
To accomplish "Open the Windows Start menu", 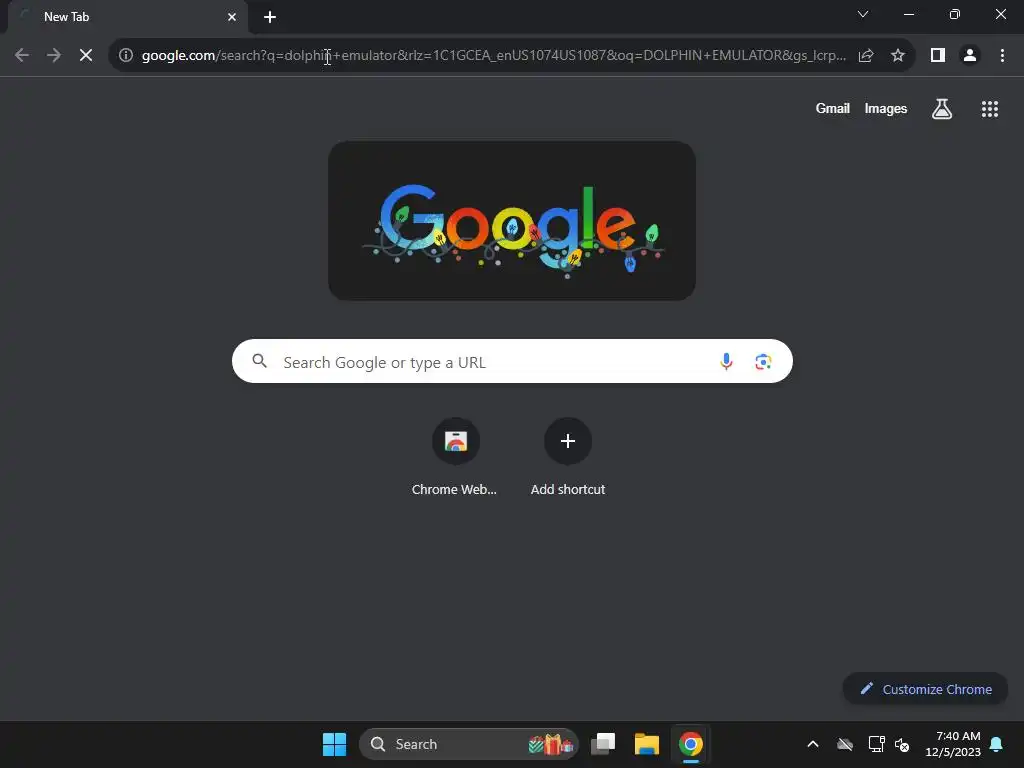I will coord(334,744).
